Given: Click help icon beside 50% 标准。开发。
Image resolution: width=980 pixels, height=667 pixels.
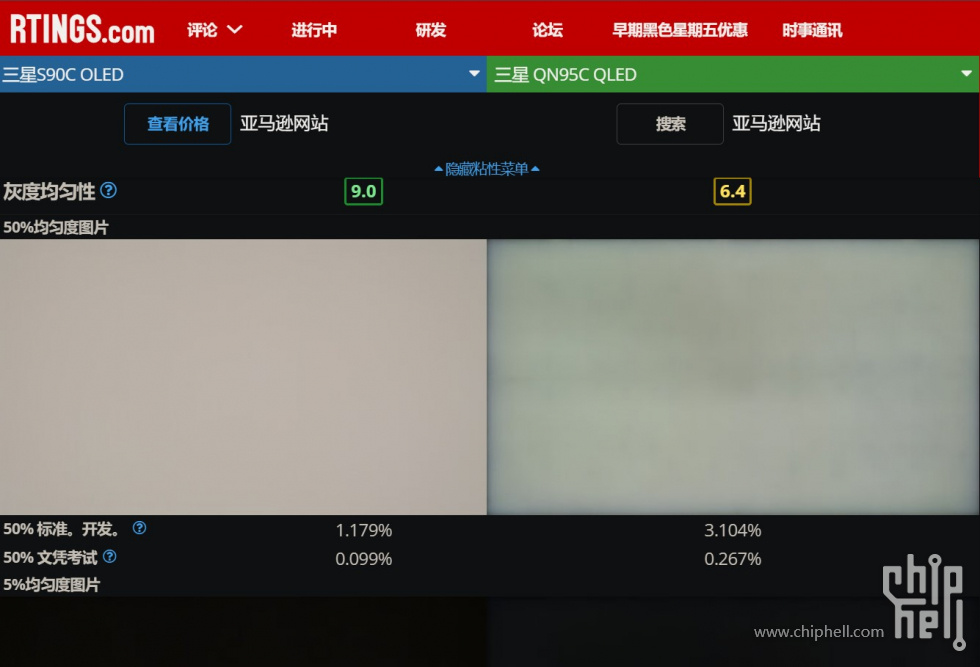Looking at the screenshot, I should [139, 528].
